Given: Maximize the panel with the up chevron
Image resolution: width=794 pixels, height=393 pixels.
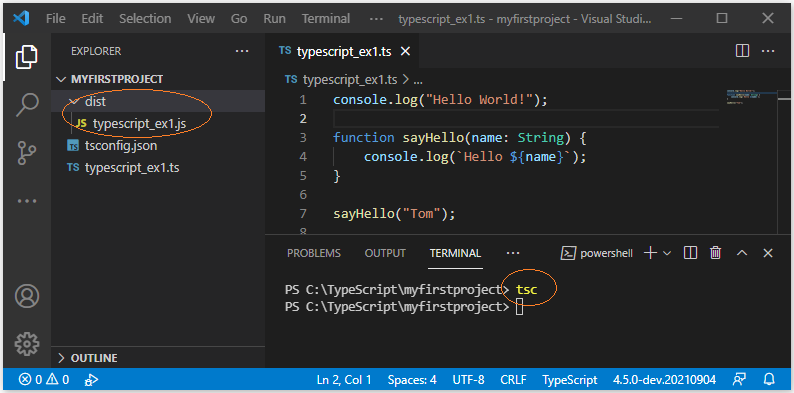Looking at the screenshot, I should click(x=742, y=253).
